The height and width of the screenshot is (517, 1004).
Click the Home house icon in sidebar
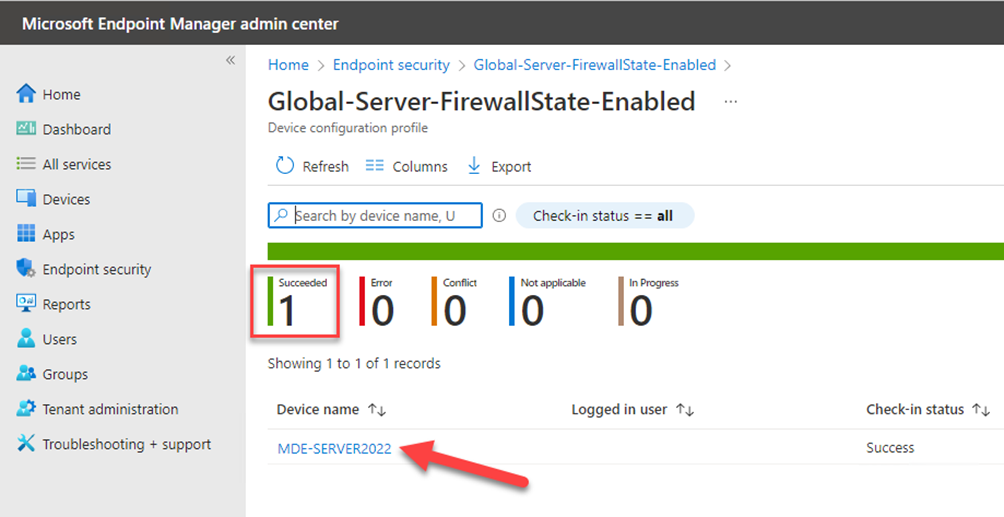26,94
